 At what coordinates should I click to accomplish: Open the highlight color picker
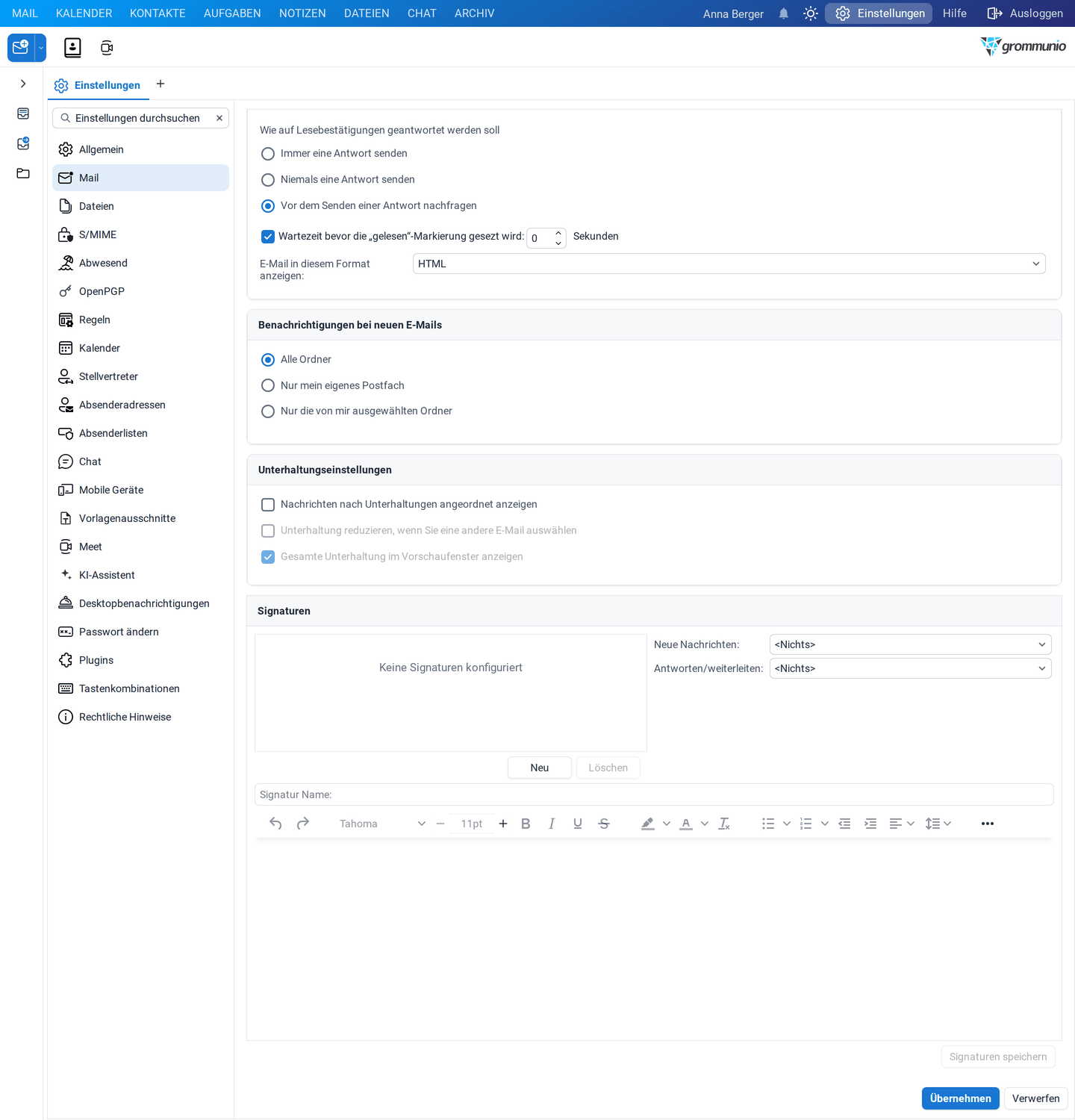666,824
